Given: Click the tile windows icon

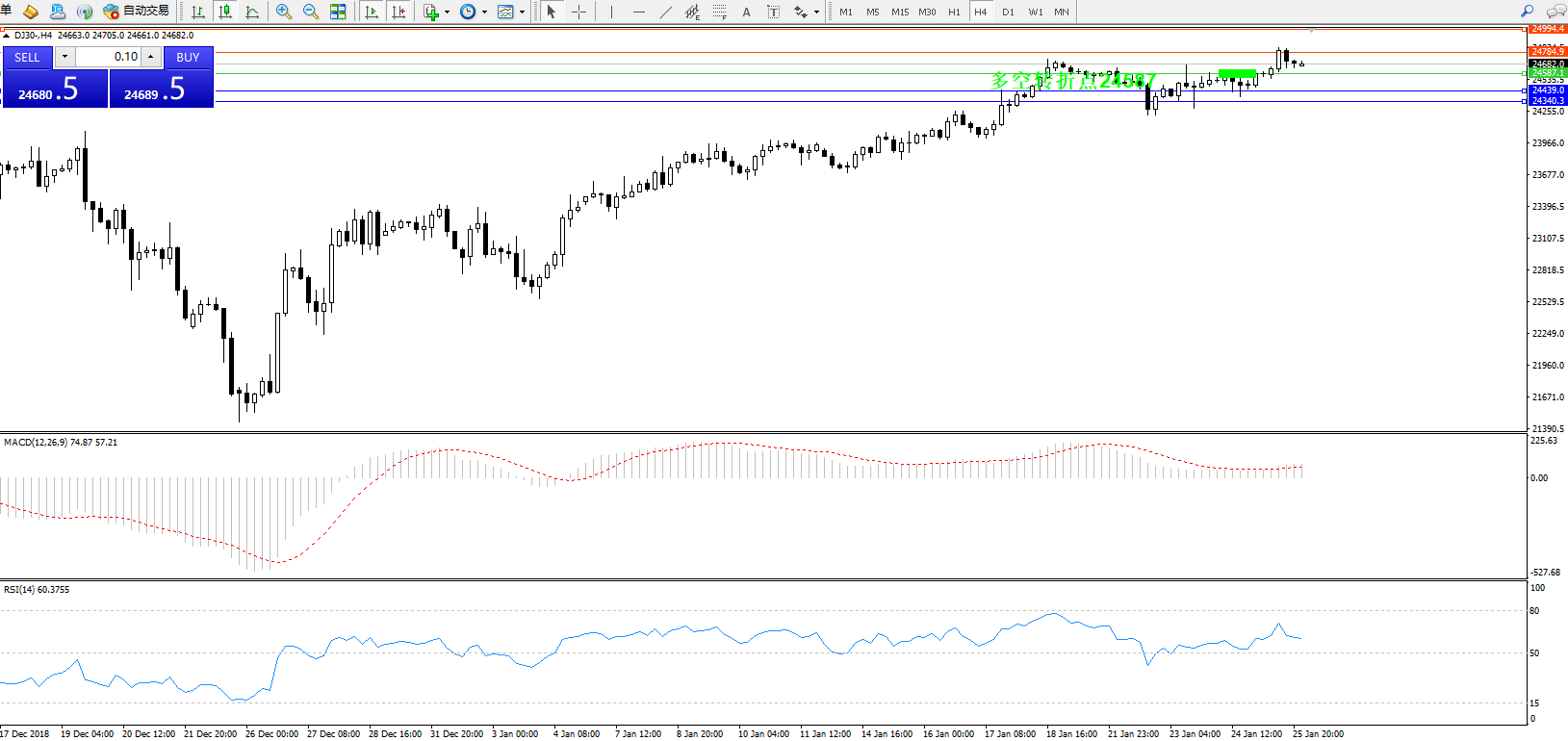Looking at the screenshot, I should coord(338,12).
